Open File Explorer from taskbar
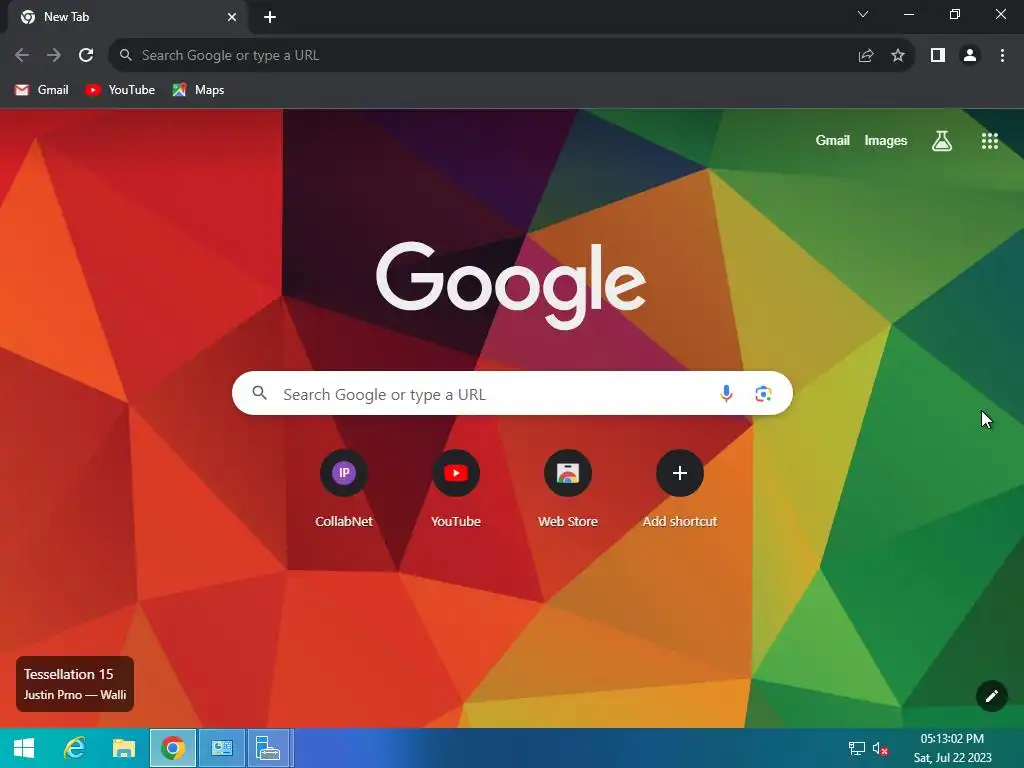Viewport: 1024px width, 768px height. point(123,748)
